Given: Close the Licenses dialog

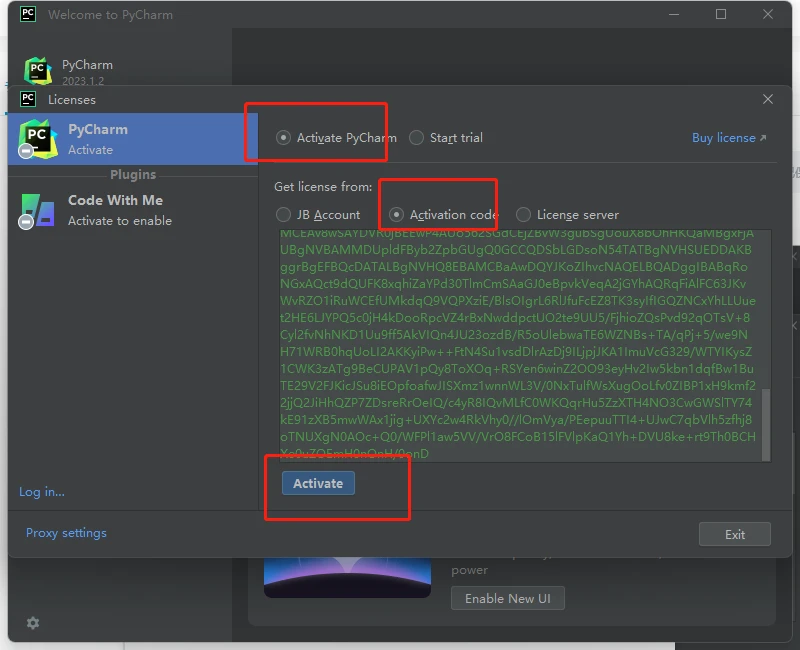Looking at the screenshot, I should (x=768, y=99).
